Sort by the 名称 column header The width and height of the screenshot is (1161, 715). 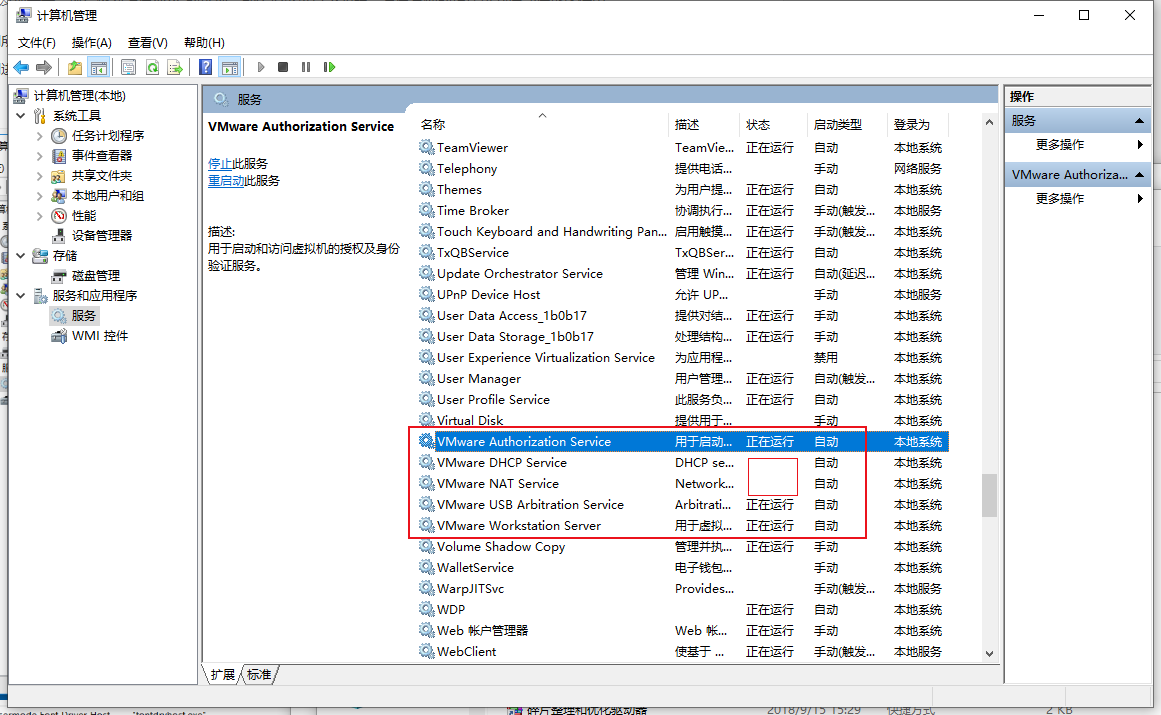tap(542, 124)
